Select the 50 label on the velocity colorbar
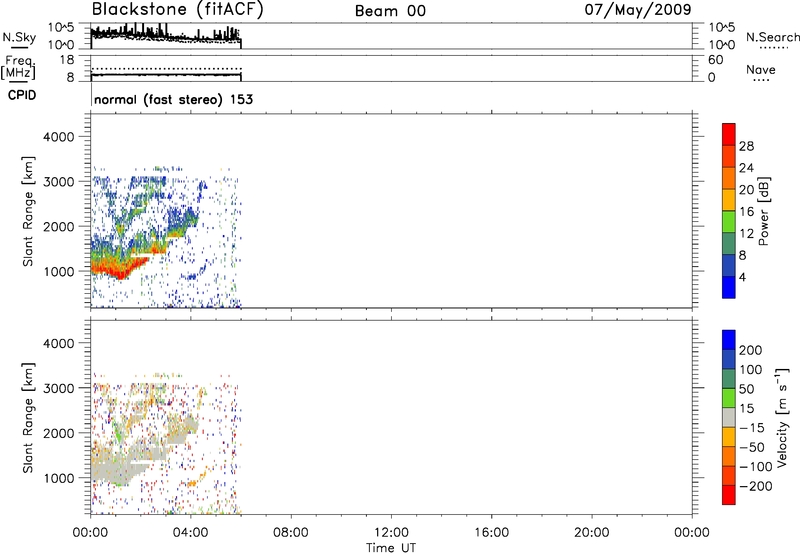Image resolution: width=800 pixels, height=554 pixels. (747, 389)
